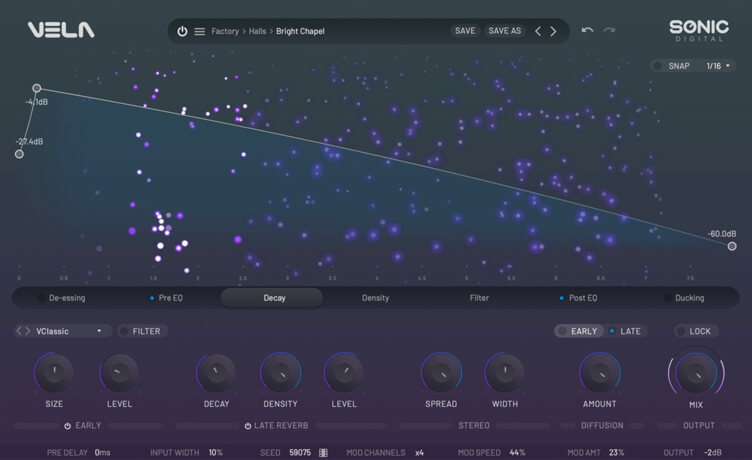
Task: Click the DECAY knob
Action: (216, 372)
